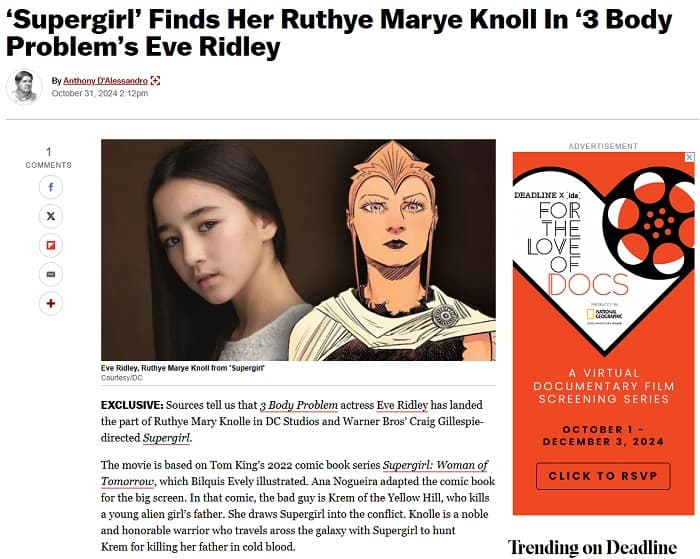Screen dimensions: 700x559
Task: Open Anthony D'Alessandro author link
Action: [x=105, y=81]
